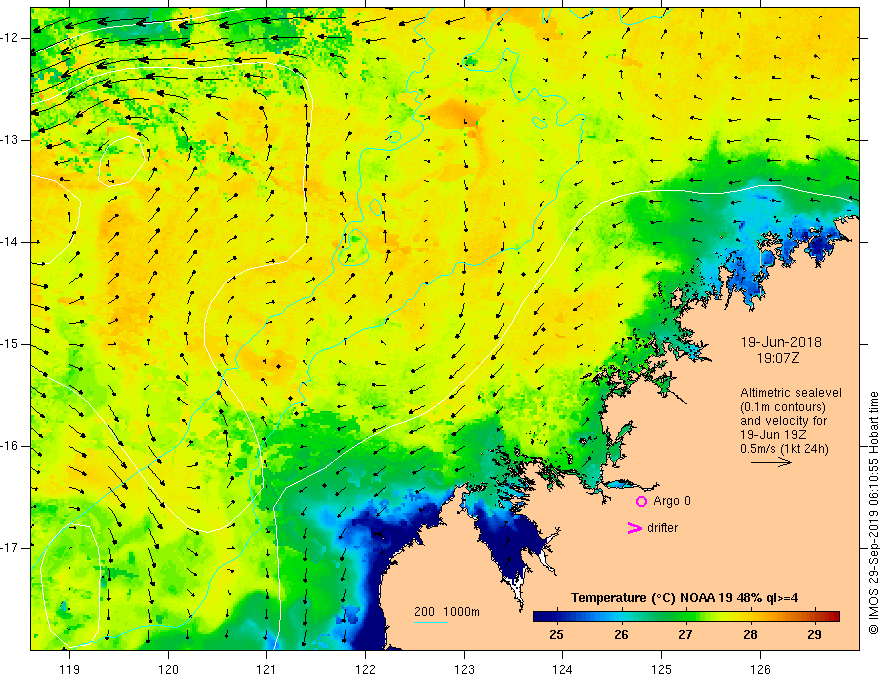Click the -13 latitude axis label
880x680 pixels.
pyautogui.click(x=10, y=140)
